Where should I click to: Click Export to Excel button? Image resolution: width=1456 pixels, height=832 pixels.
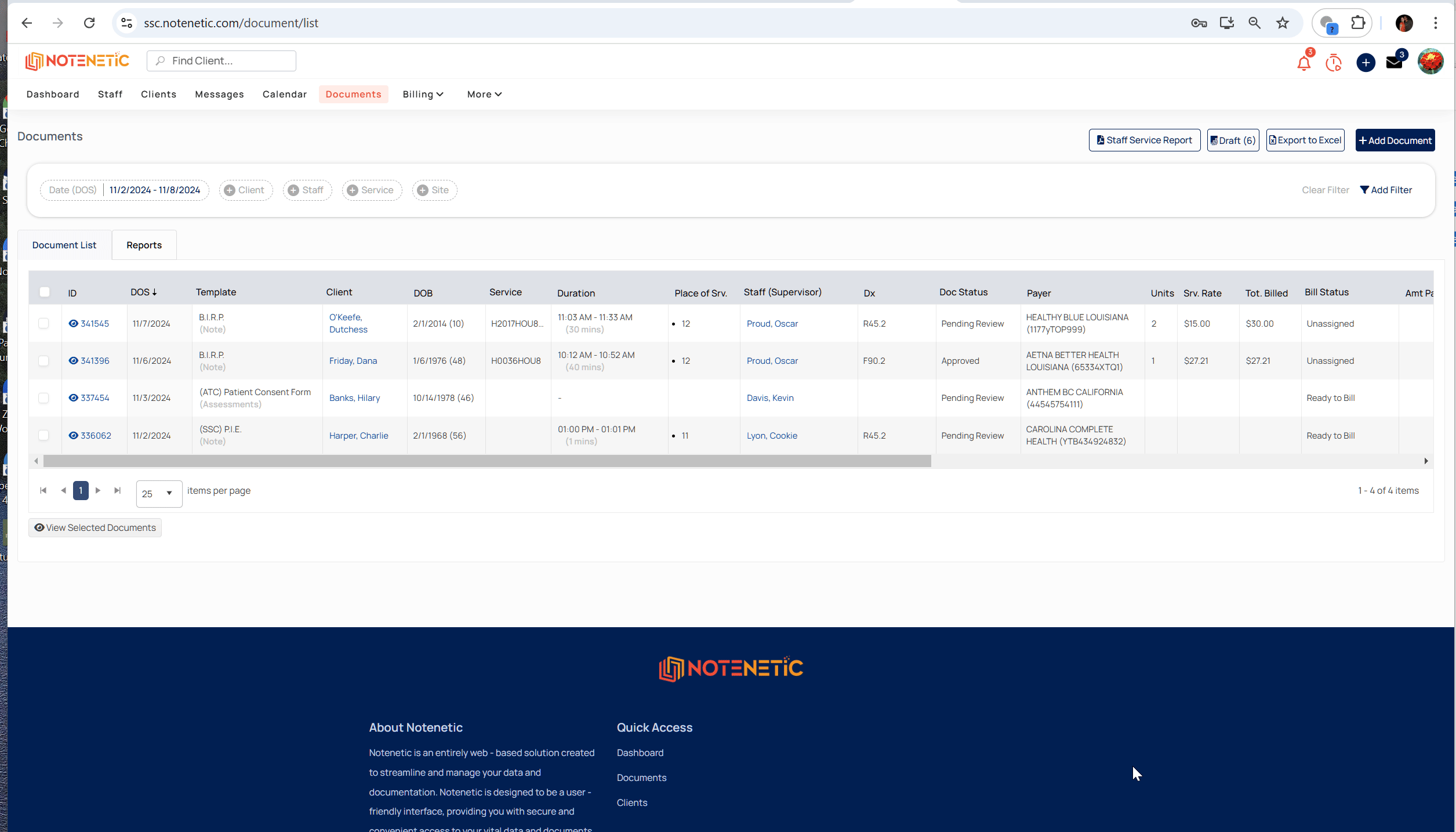tap(1305, 140)
